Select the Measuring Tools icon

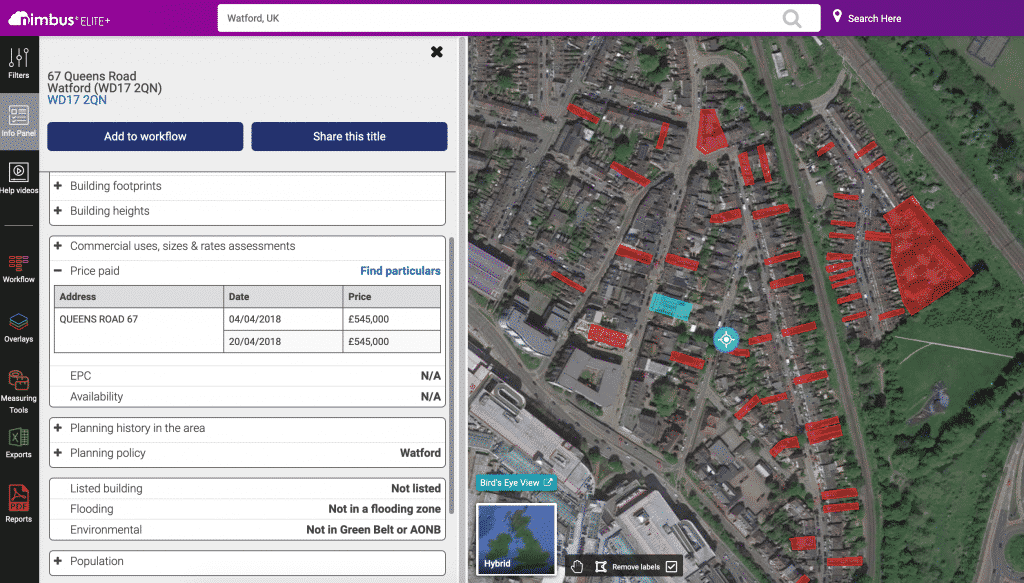[19, 390]
